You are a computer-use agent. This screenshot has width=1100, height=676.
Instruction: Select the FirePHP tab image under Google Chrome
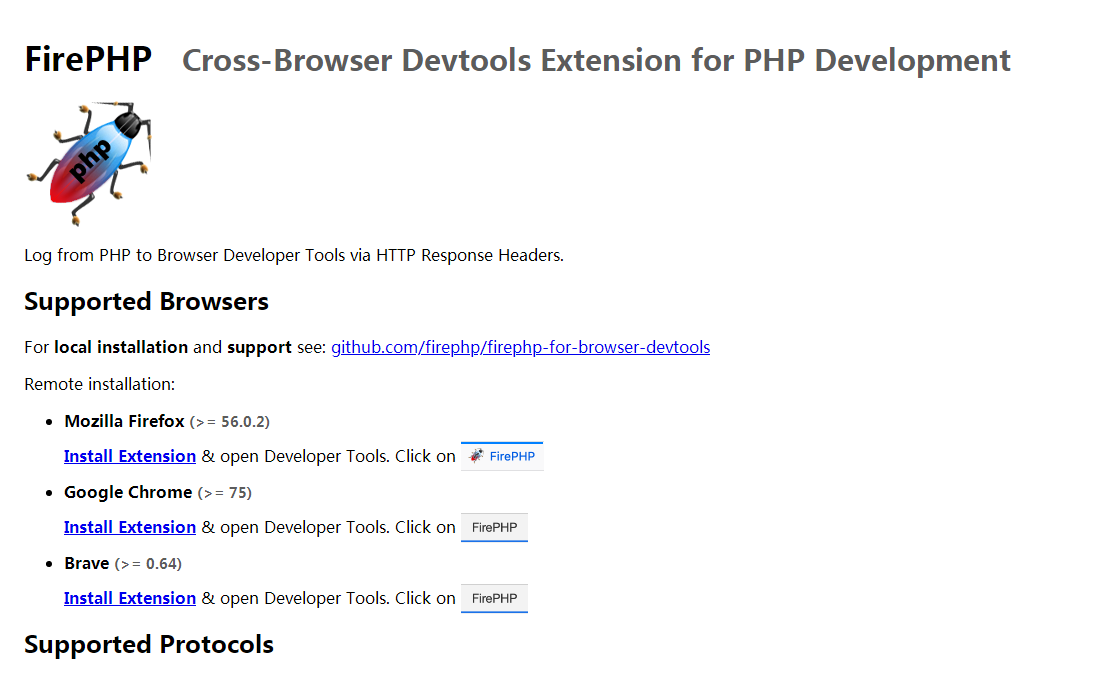(x=494, y=527)
